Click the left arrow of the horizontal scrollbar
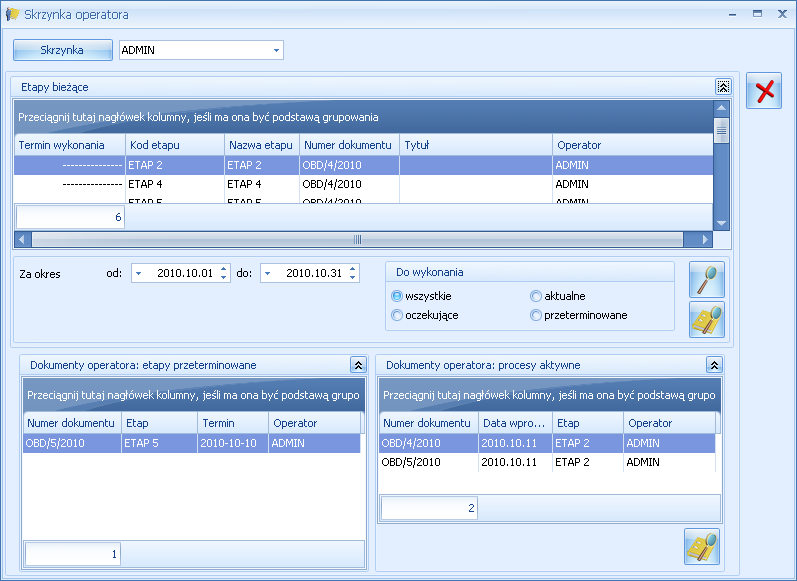This screenshot has width=797, height=581. tap(22, 239)
